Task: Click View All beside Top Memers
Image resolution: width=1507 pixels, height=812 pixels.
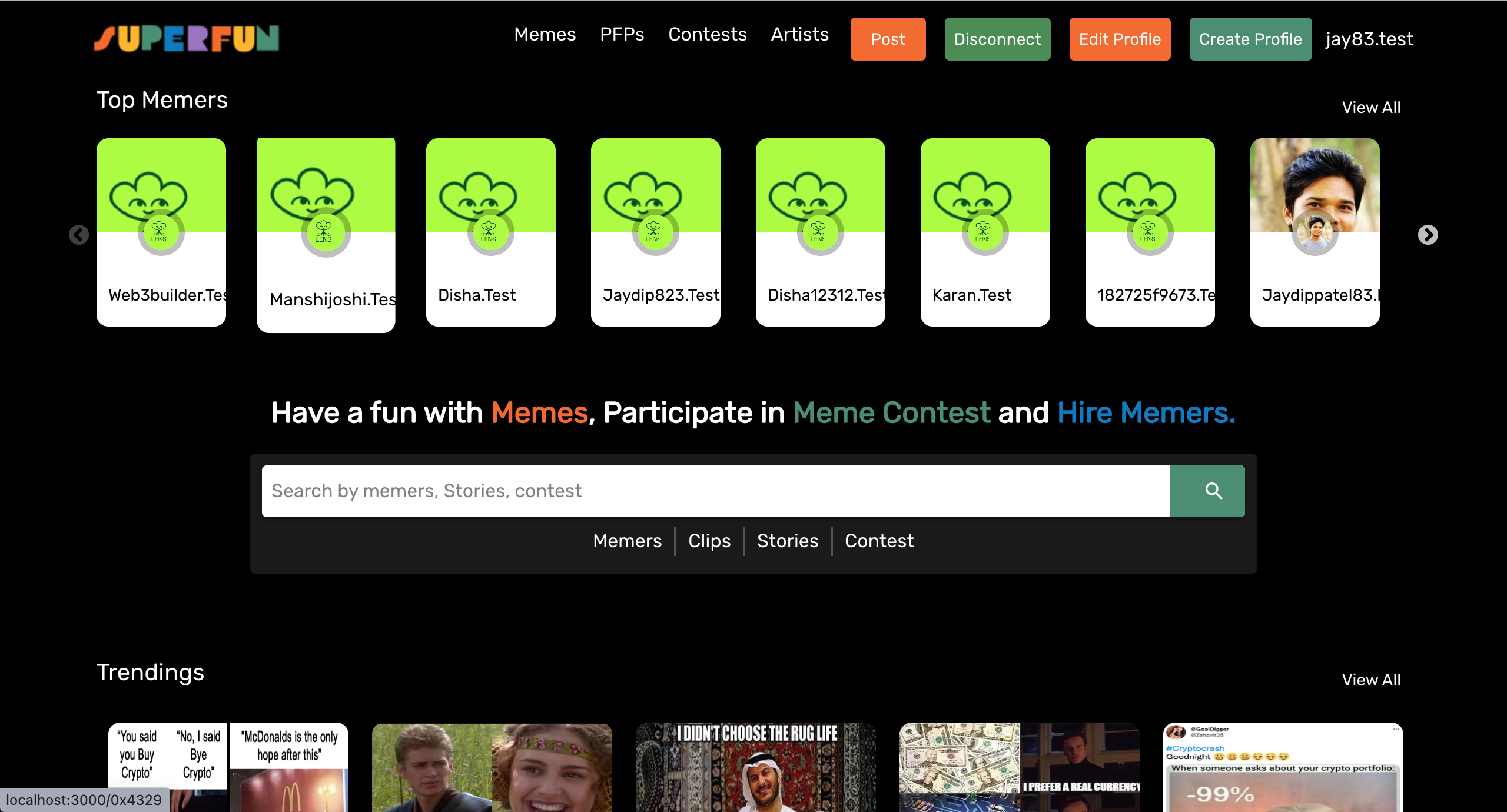Action: tap(1370, 108)
